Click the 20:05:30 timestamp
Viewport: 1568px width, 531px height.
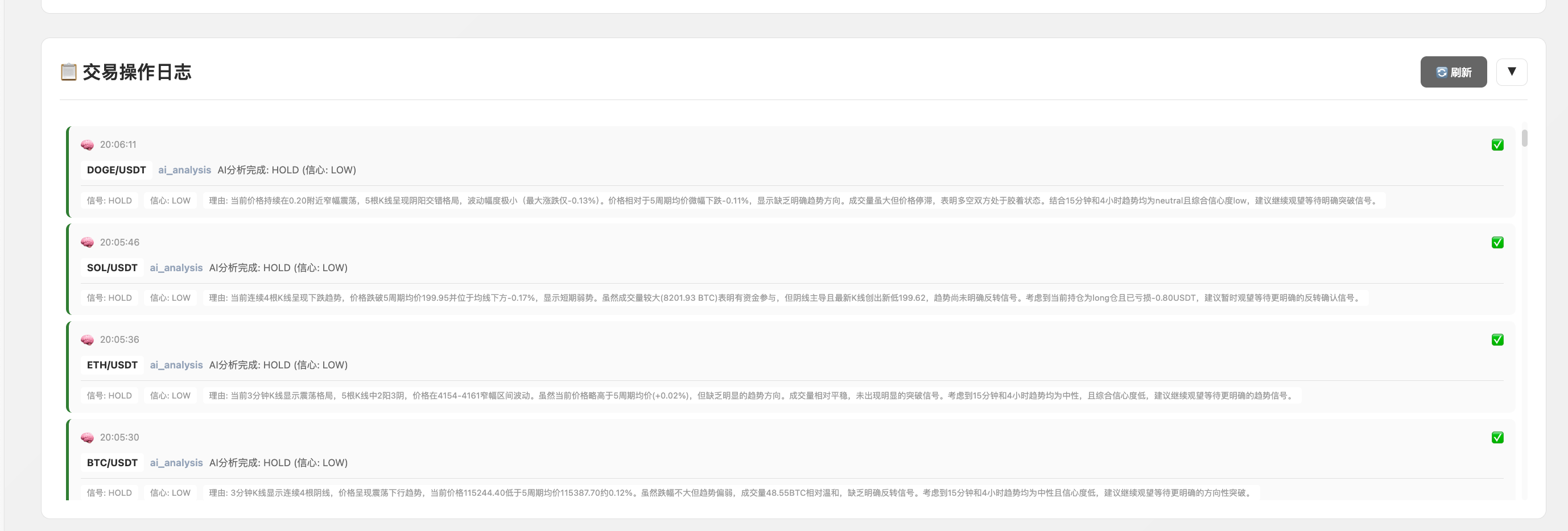click(x=119, y=437)
